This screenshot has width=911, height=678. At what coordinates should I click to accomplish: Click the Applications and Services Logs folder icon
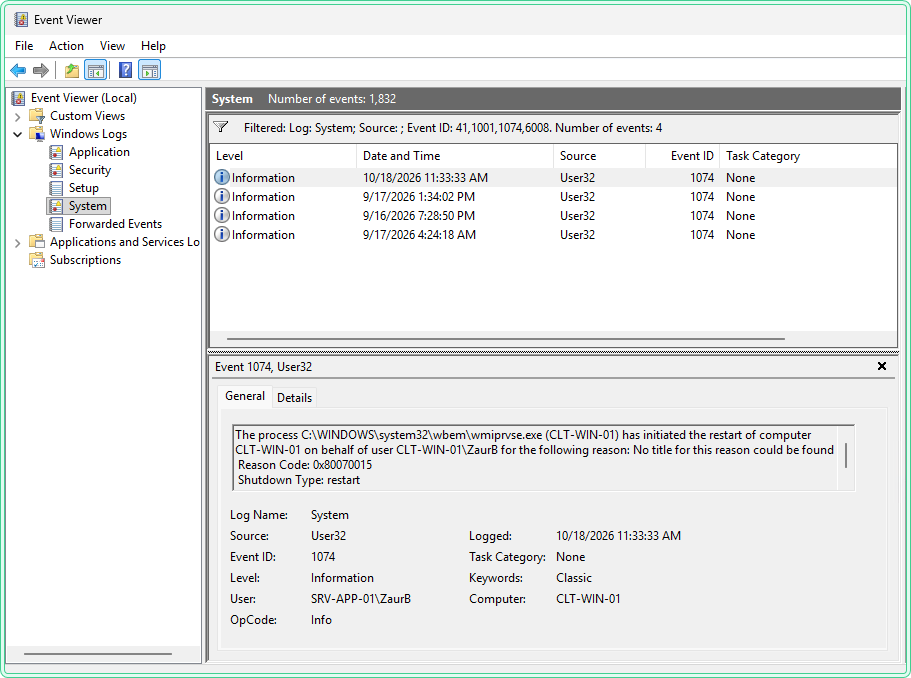(37, 242)
